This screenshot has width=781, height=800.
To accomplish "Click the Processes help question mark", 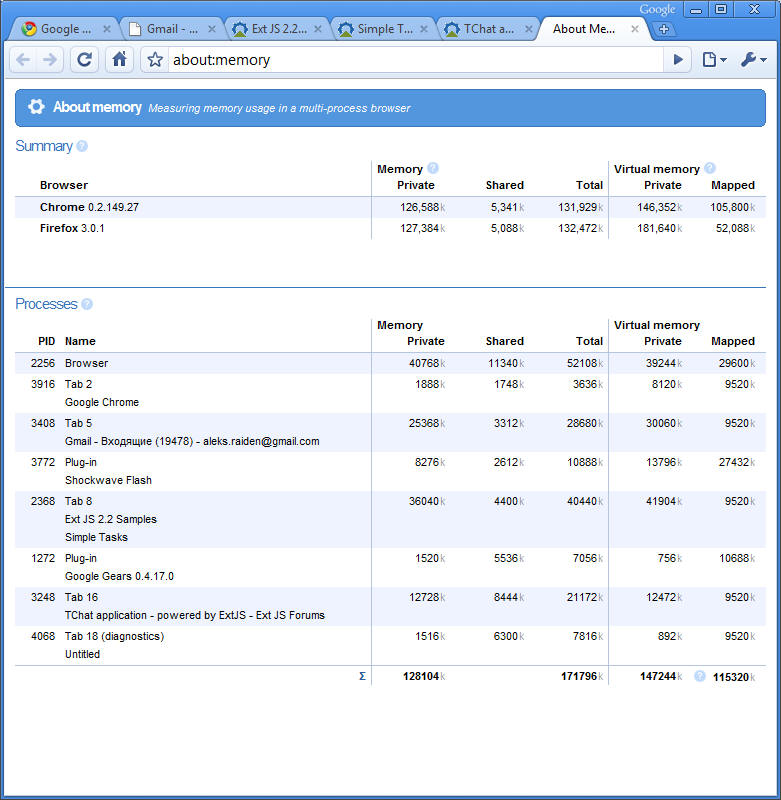I will [x=87, y=304].
